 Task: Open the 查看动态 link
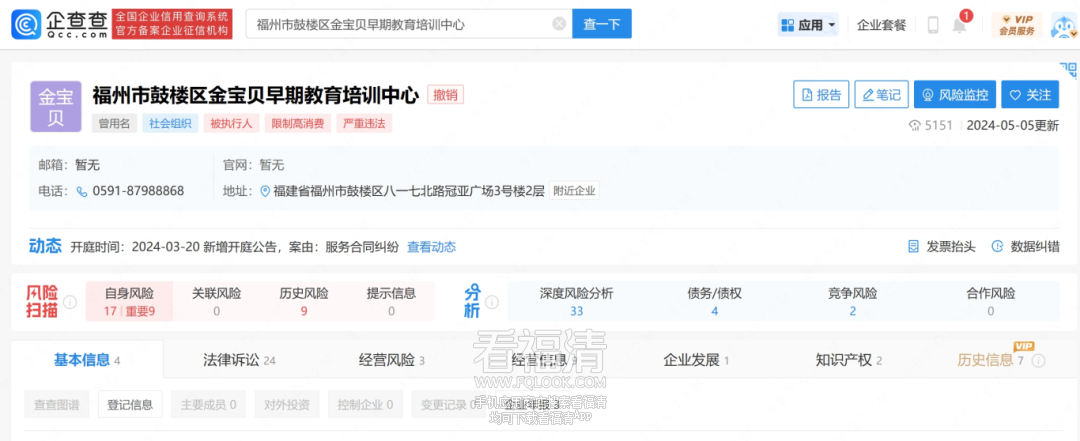pos(431,247)
